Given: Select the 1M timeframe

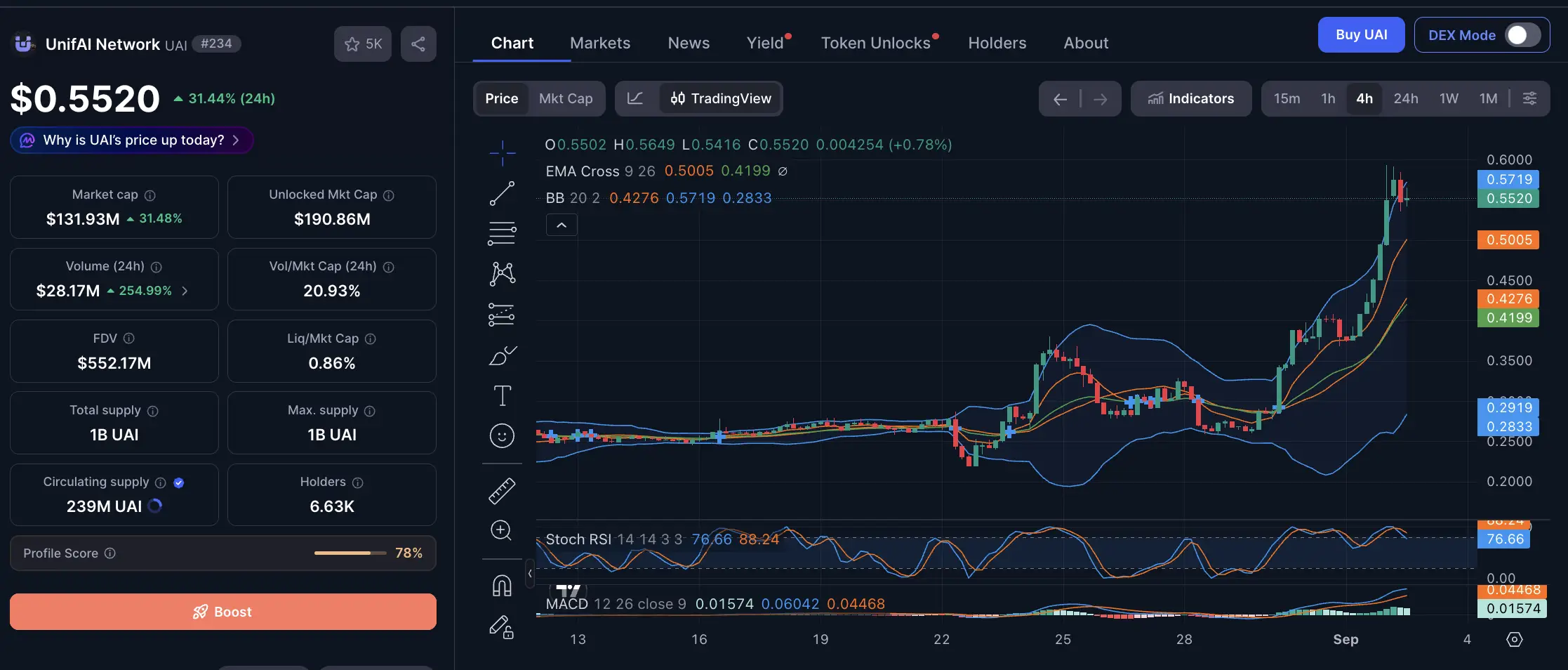Looking at the screenshot, I should pyautogui.click(x=1488, y=98).
